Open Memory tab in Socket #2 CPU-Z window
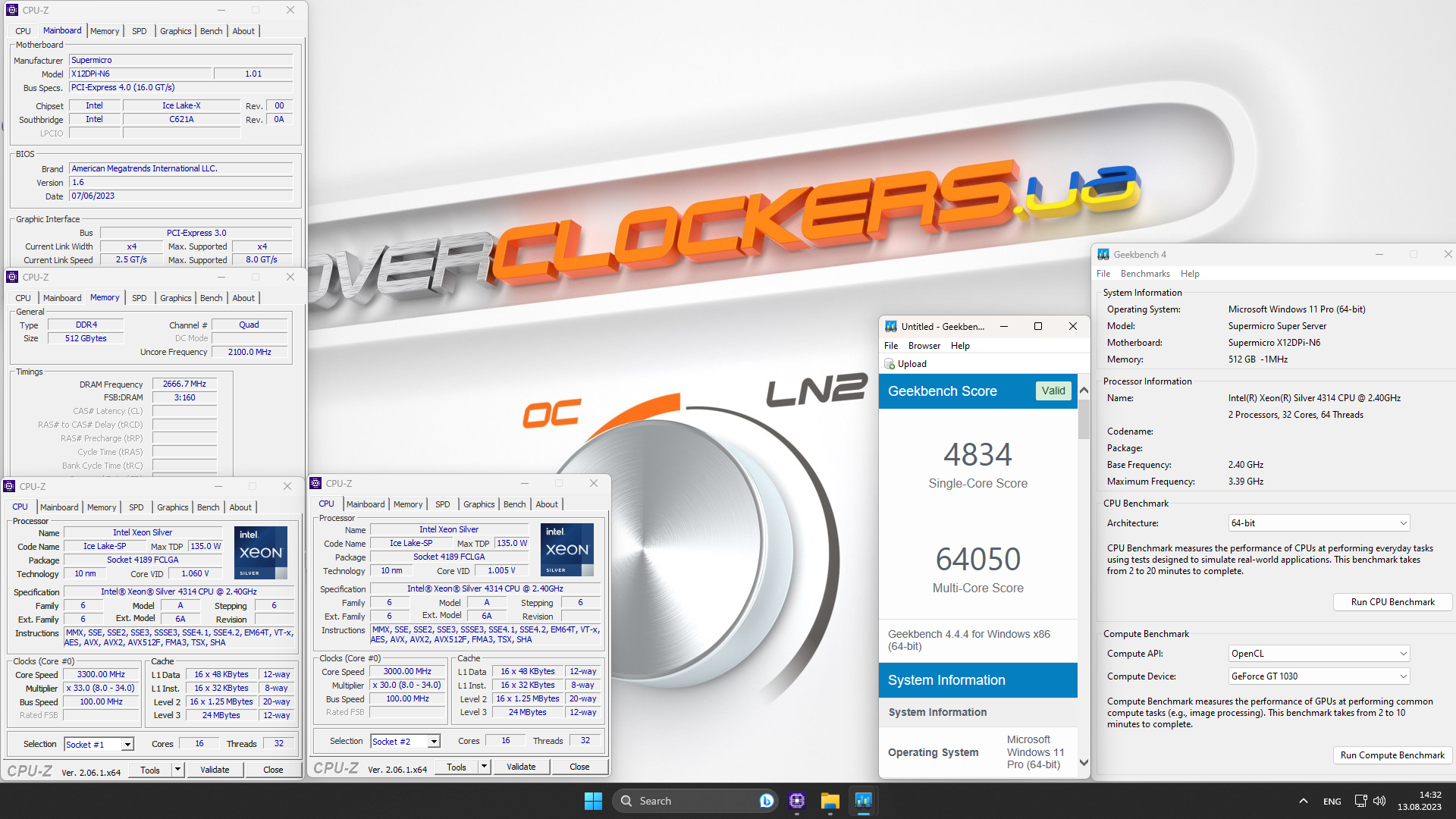 (x=408, y=504)
